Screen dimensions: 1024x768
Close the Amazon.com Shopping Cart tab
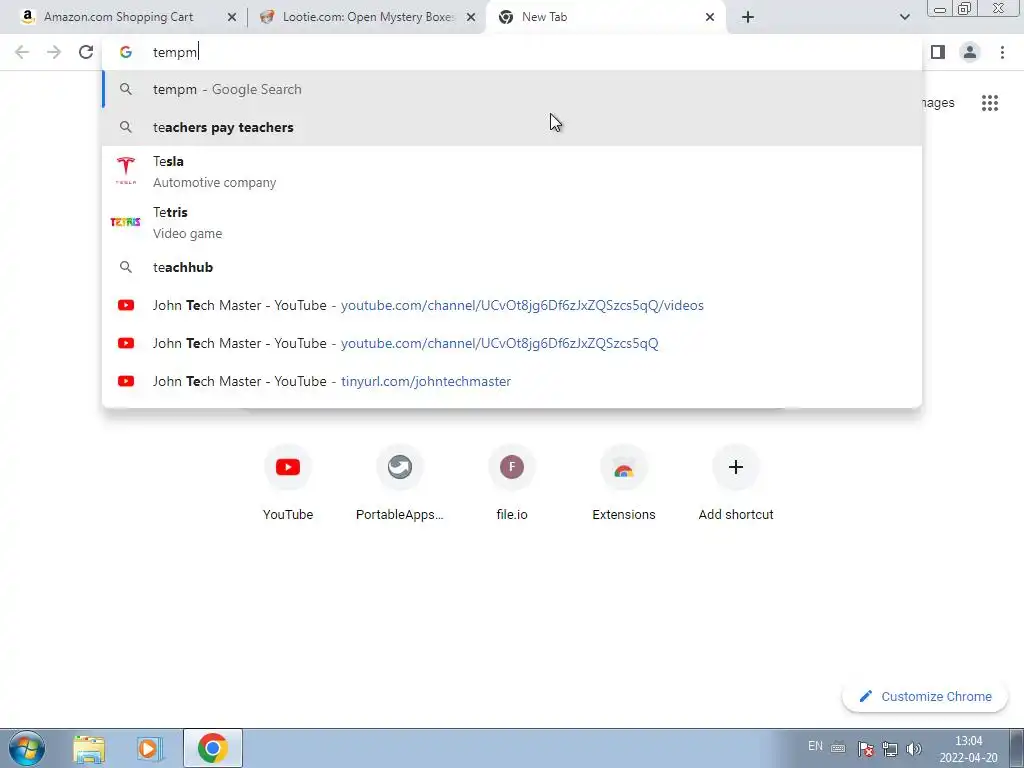pyautogui.click(x=231, y=18)
